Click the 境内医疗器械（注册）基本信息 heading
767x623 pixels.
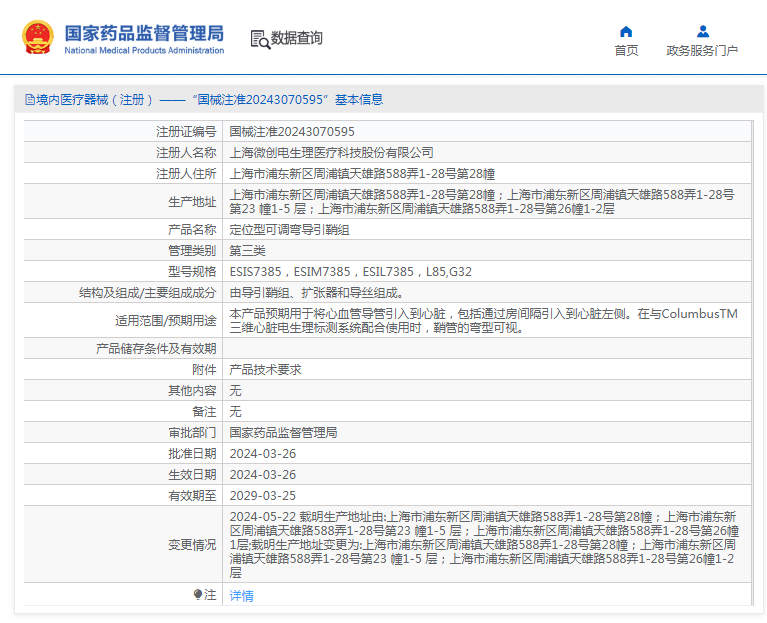(x=204, y=100)
